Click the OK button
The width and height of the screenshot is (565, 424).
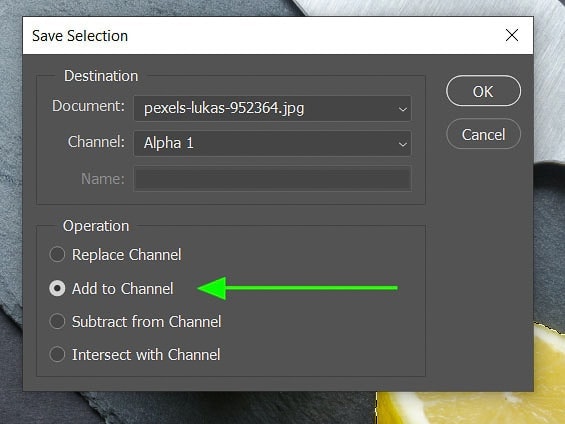click(x=483, y=91)
